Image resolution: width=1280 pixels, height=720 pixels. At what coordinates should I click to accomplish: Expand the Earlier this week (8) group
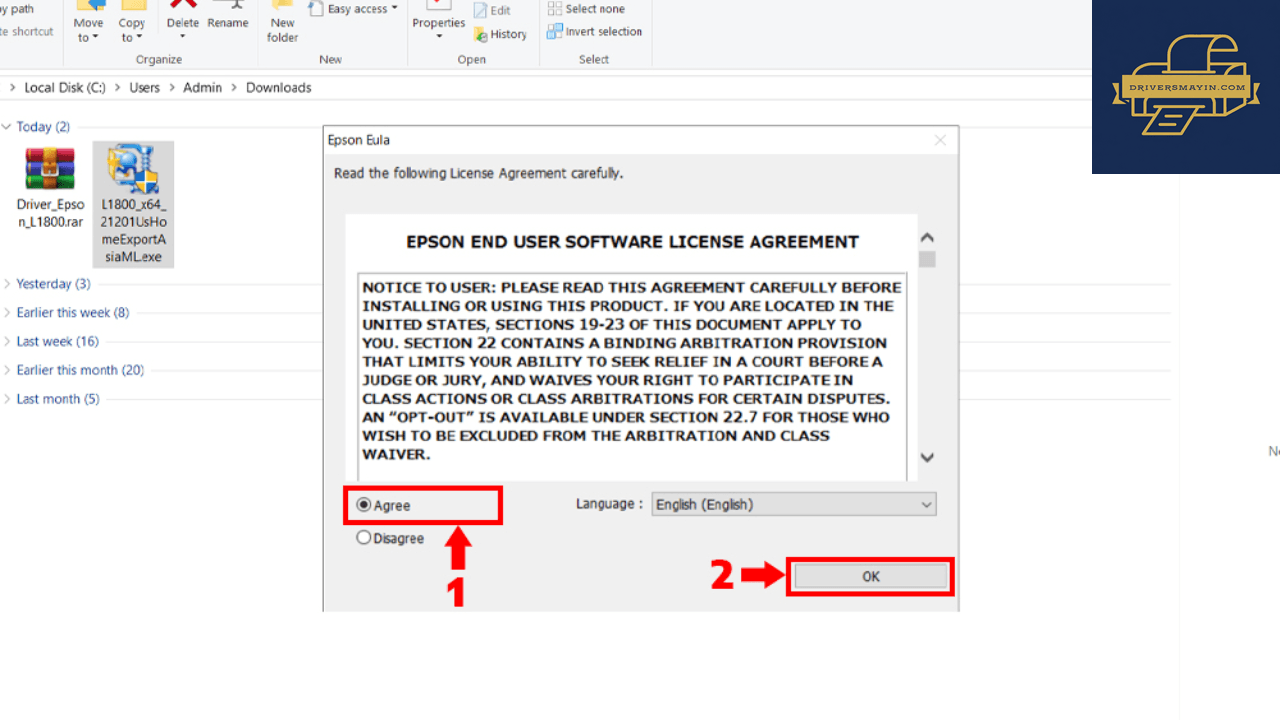click(7, 313)
